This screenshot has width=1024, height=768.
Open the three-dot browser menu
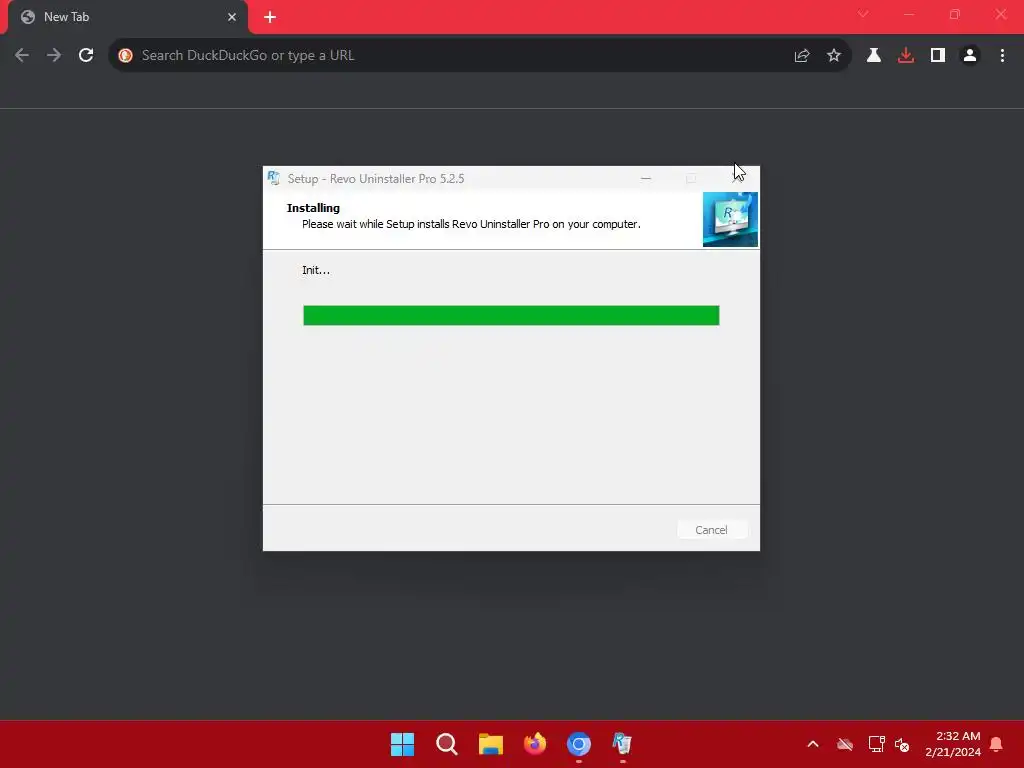(x=1002, y=56)
